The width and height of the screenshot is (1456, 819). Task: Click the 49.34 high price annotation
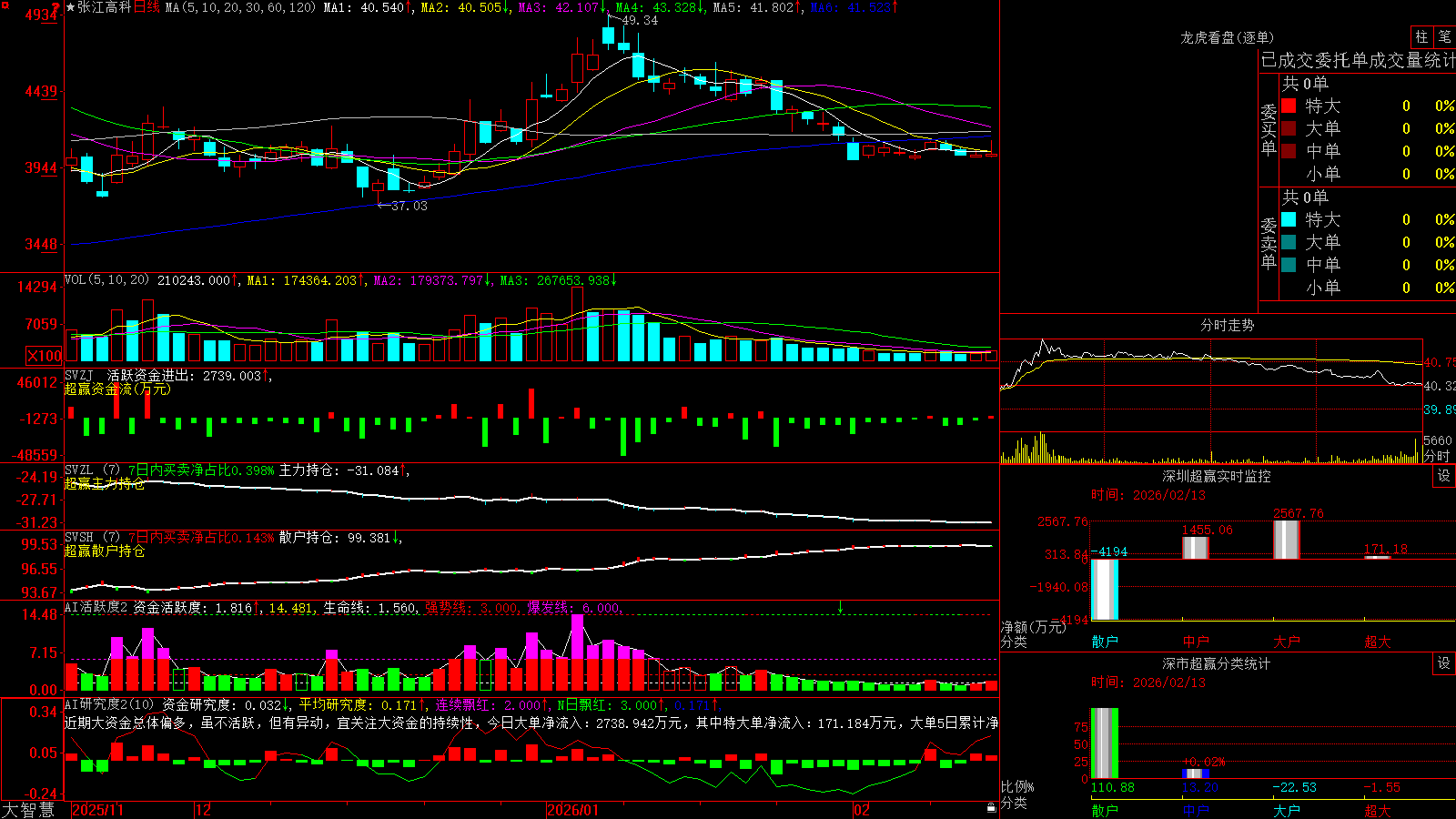point(640,20)
